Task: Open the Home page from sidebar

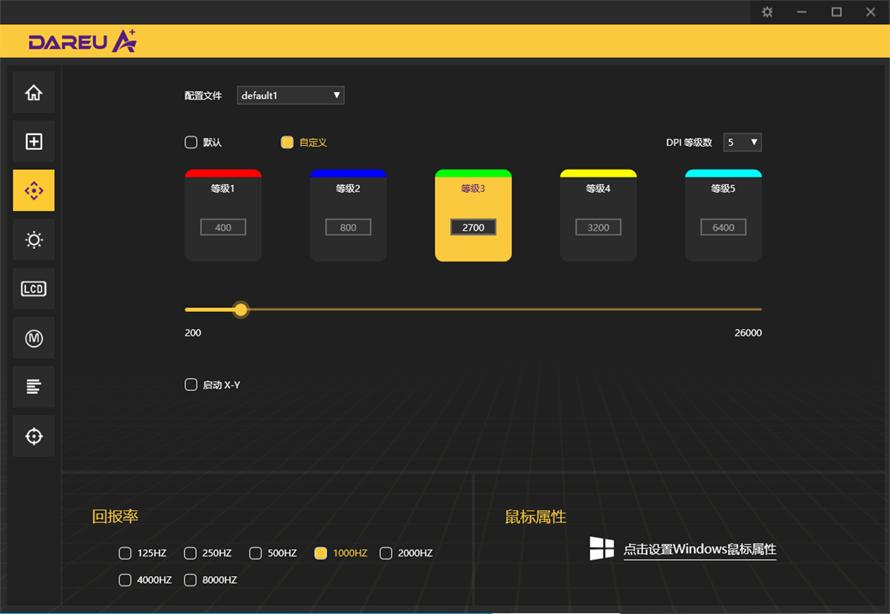Action: coord(34,93)
